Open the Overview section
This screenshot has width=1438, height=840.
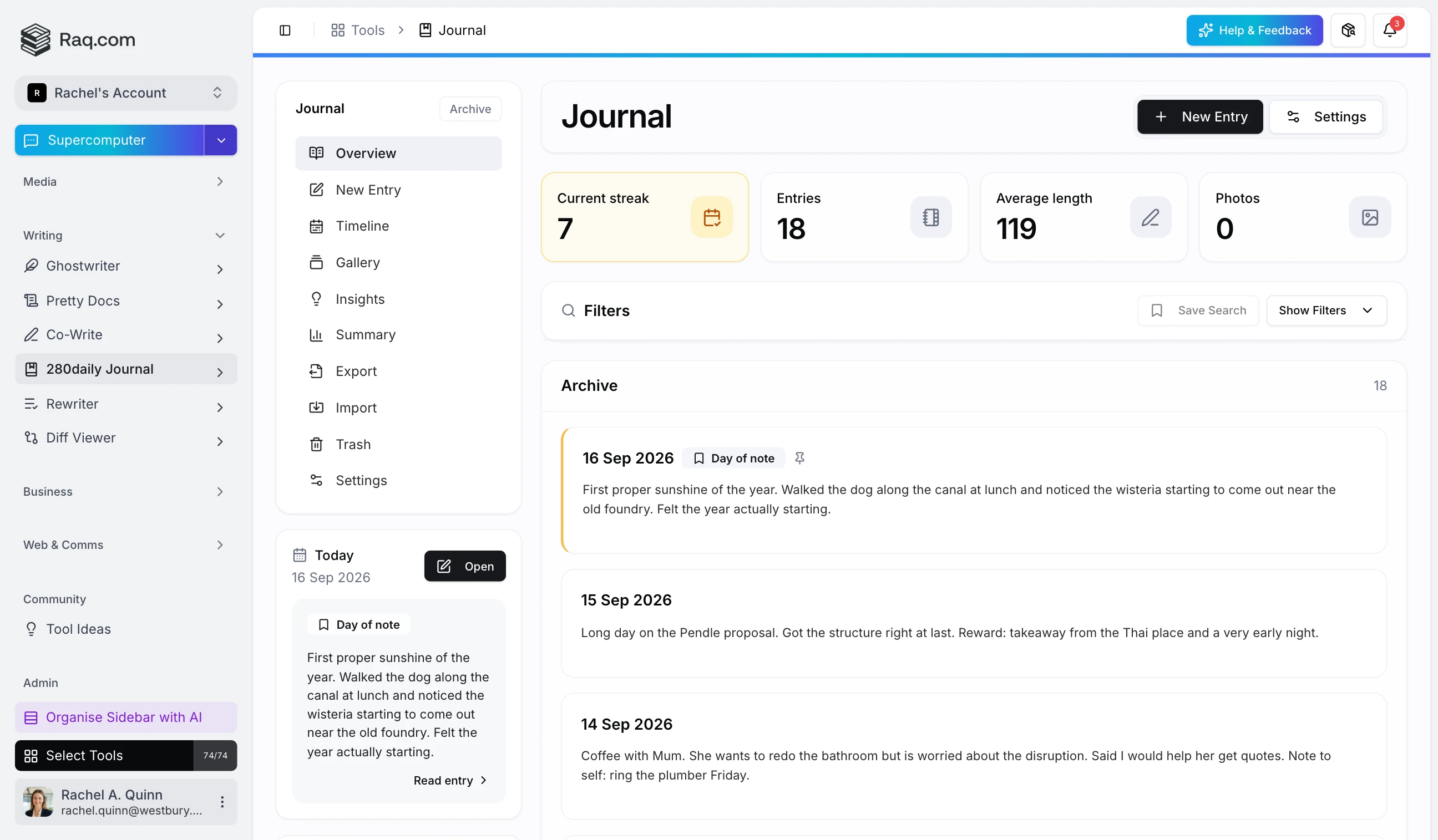pyautogui.click(x=398, y=154)
